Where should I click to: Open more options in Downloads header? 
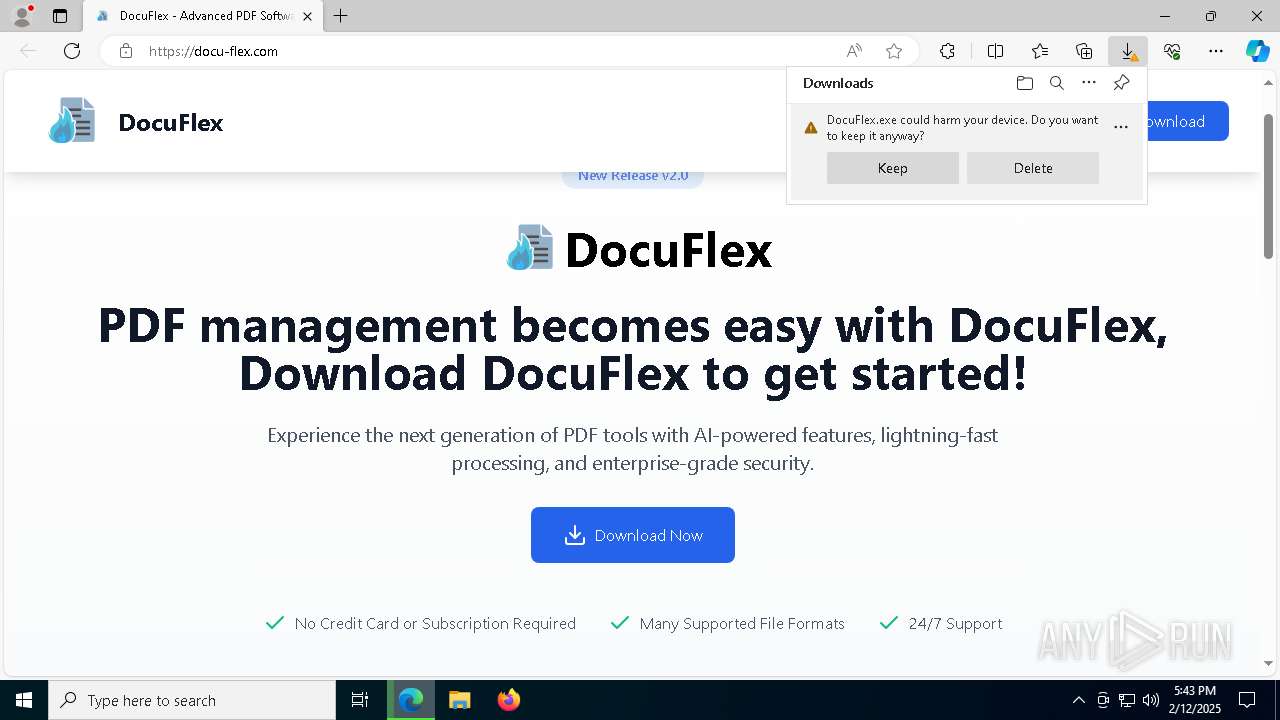pos(1089,83)
